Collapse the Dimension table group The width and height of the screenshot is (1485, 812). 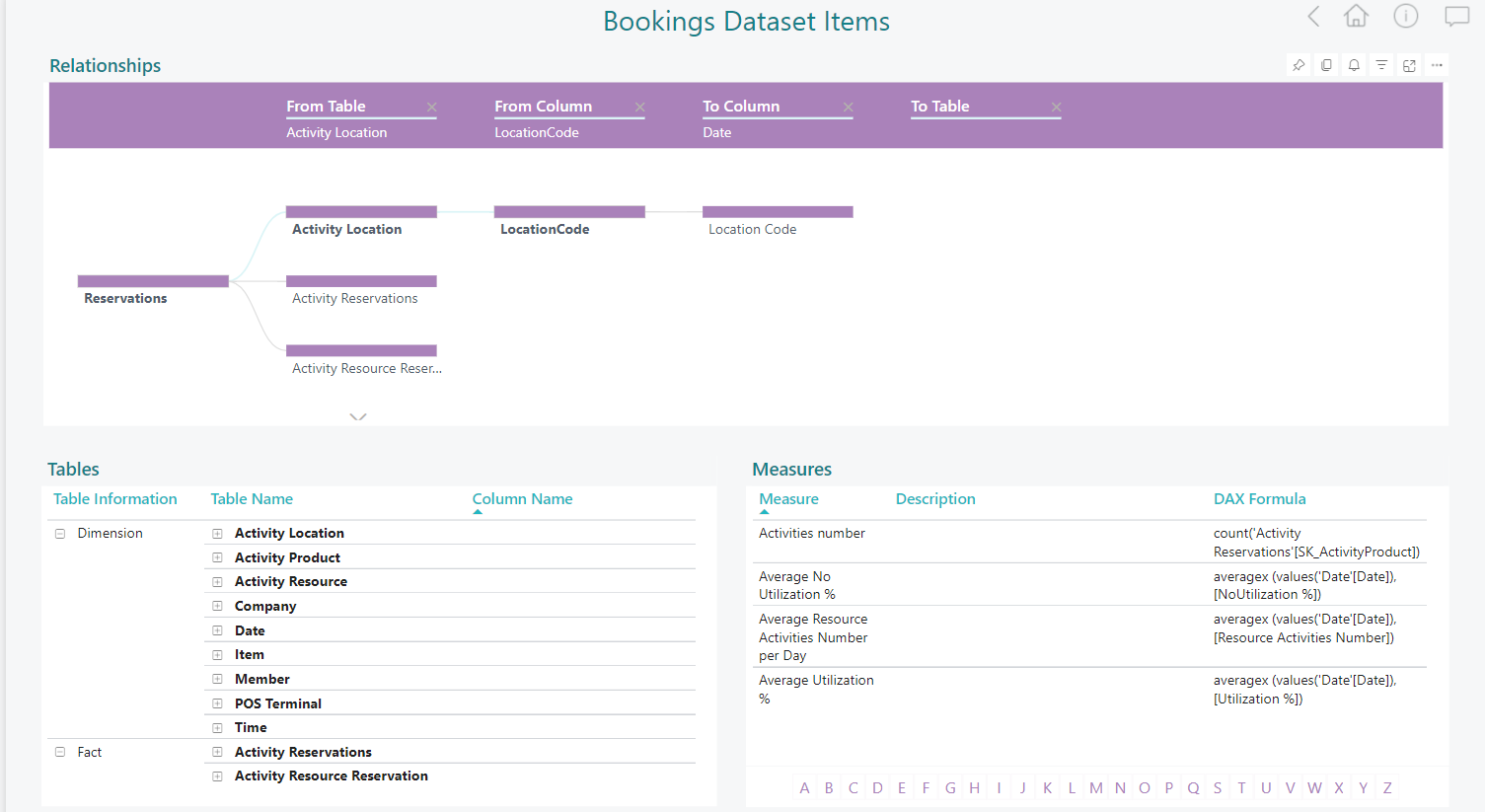click(x=60, y=534)
